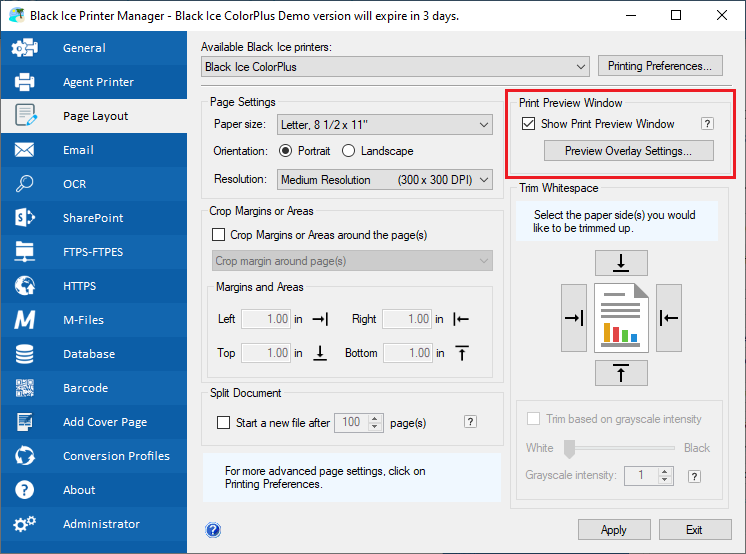746x554 pixels.
Task: Click the Add Cover Page icon
Action: [x=25, y=422]
